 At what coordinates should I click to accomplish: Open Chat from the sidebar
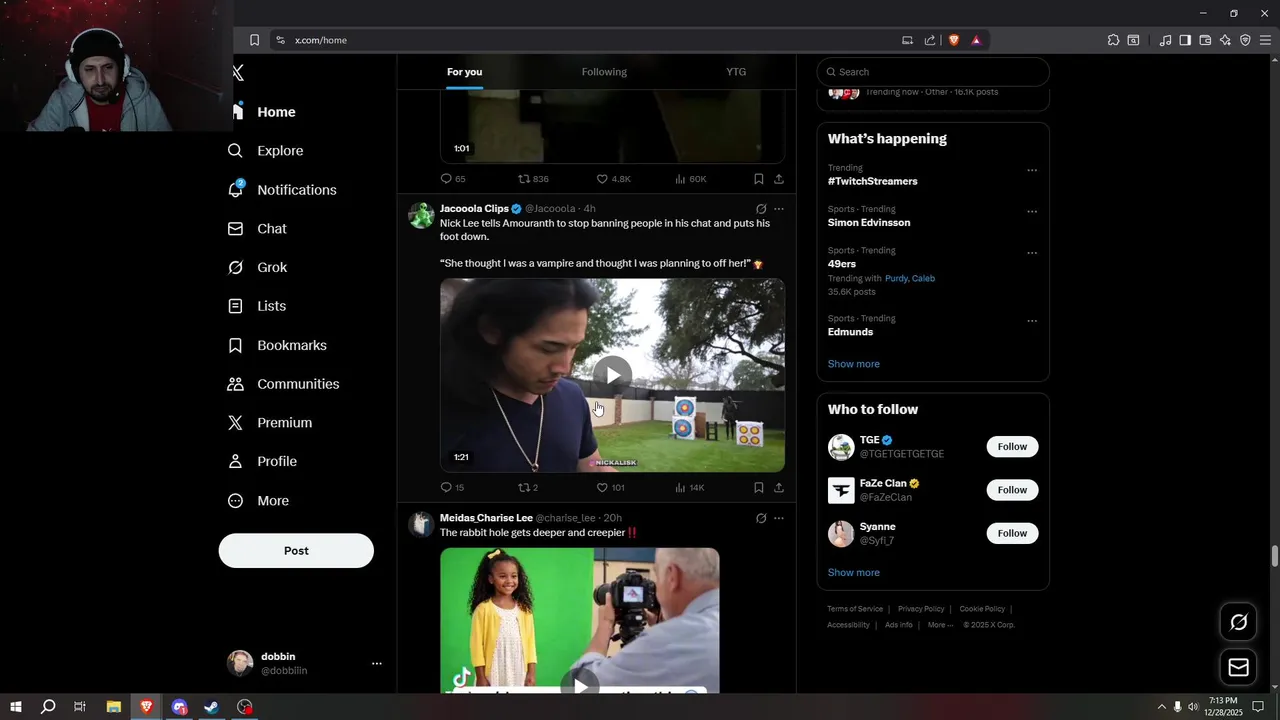tap(258, 229)
